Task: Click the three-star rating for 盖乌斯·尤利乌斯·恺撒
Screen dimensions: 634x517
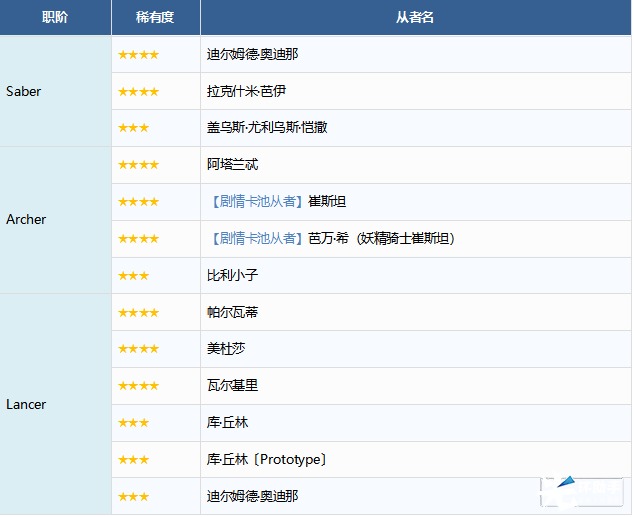Action: click(x=133, y=128)
